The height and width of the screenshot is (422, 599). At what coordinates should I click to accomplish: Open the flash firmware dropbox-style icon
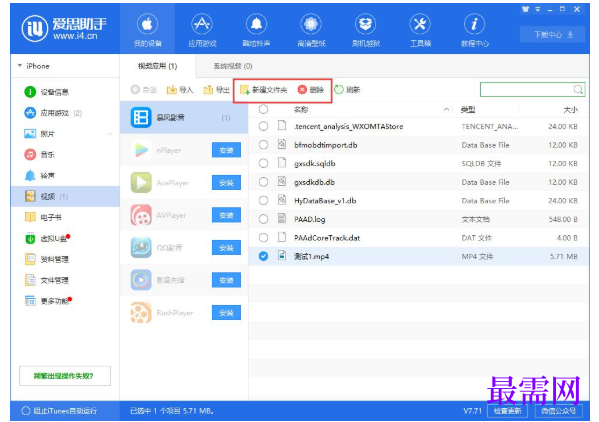(x=366, y=24)
